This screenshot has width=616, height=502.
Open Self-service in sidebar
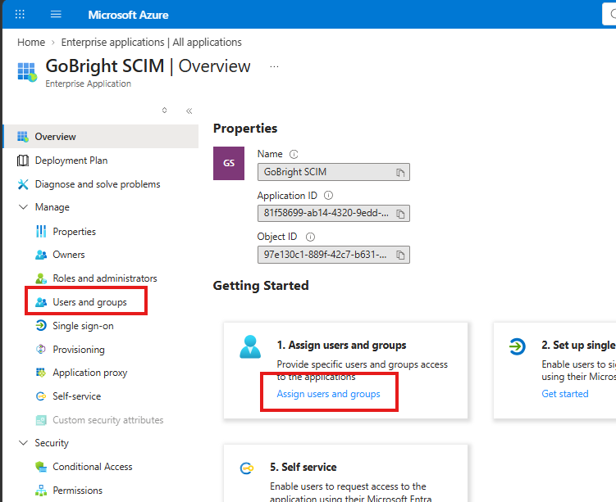pyautogui.click(x=77, y=396)
